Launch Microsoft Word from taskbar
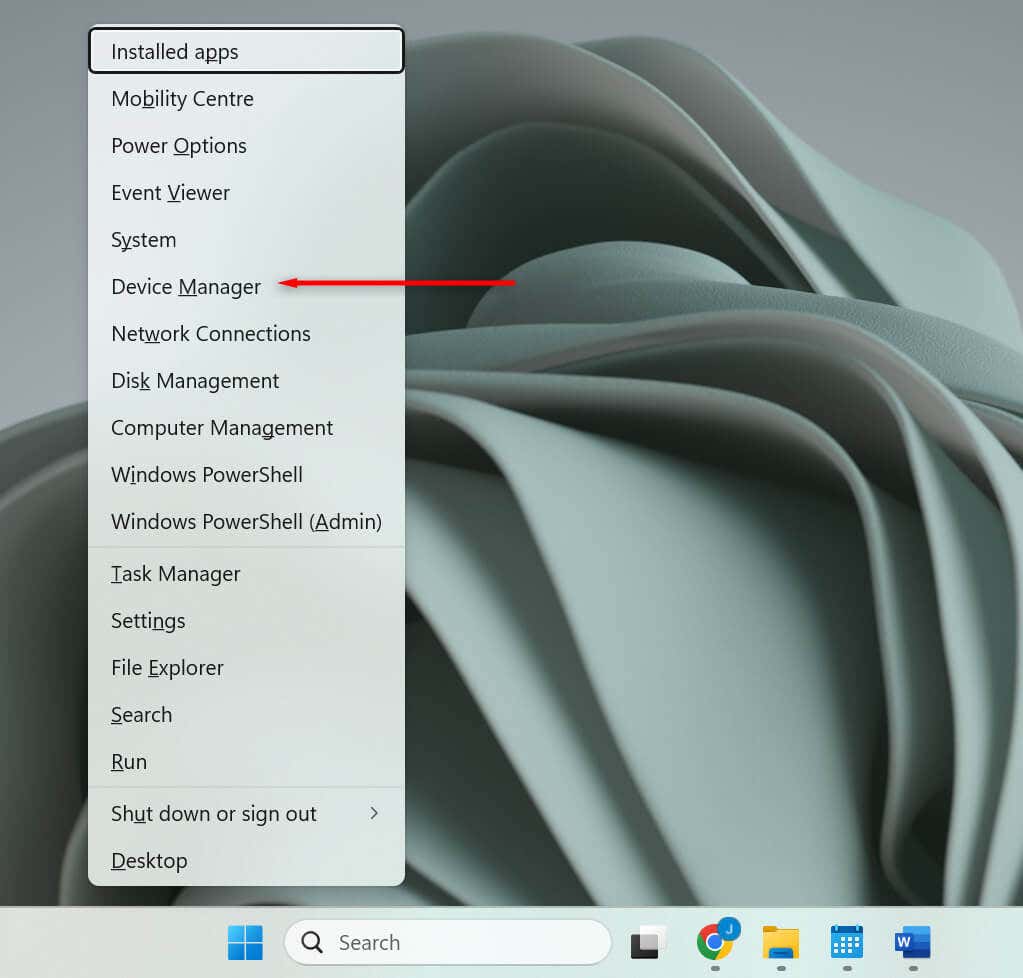The width and height of the screenshot is (1023, 978). point(912,942)
